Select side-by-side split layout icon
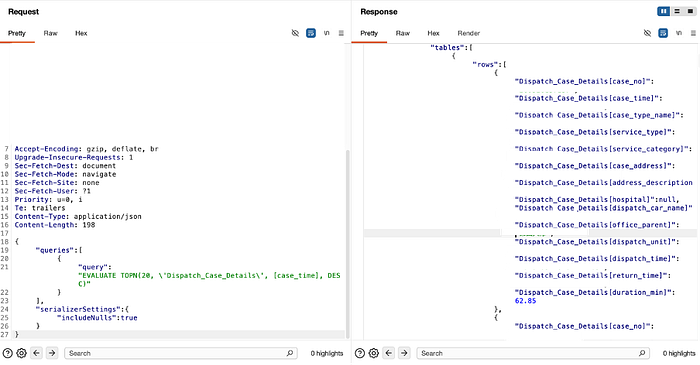700x365 pixels. pos(663,11)
